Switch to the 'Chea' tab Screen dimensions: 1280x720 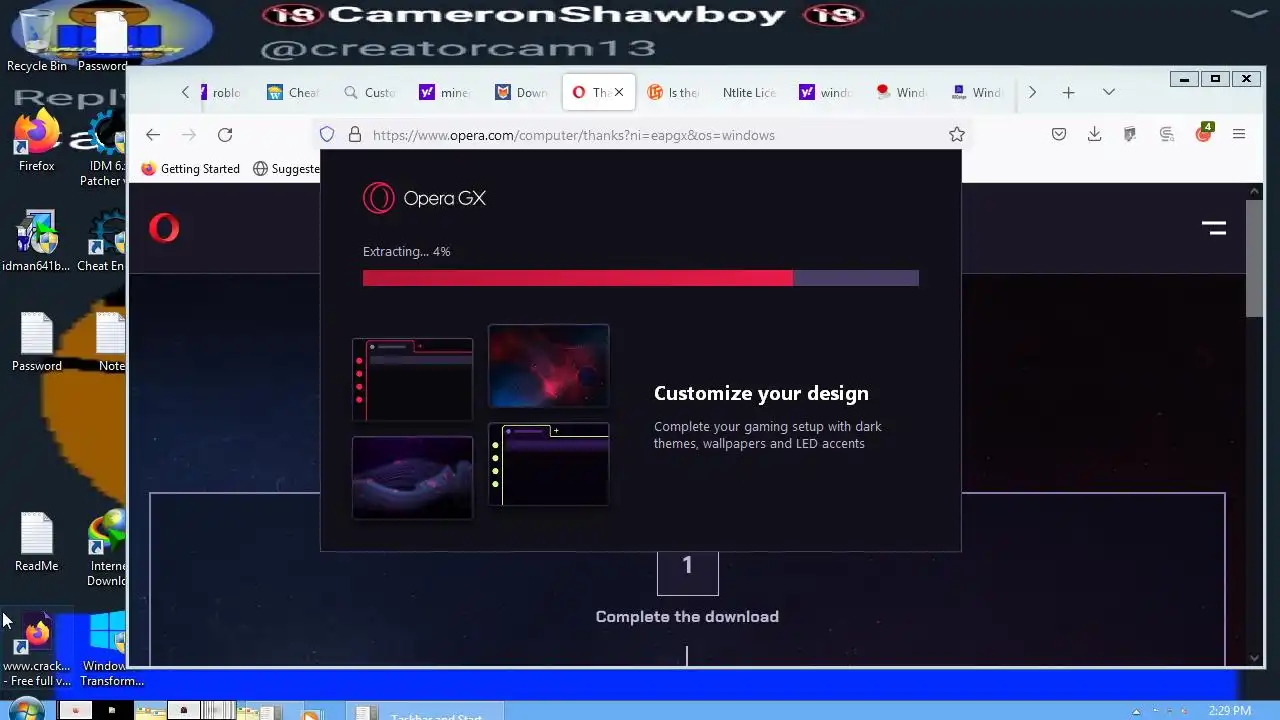click(292, 92)
